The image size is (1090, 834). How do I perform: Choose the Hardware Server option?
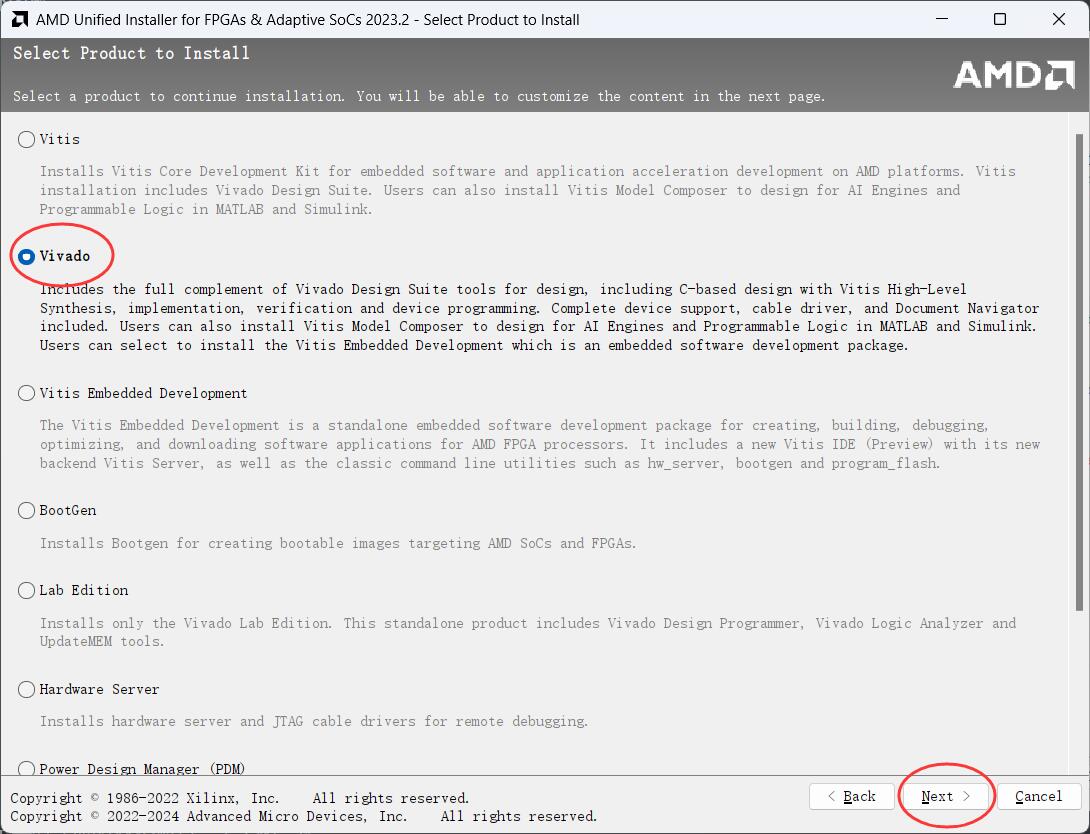[27, 690]
